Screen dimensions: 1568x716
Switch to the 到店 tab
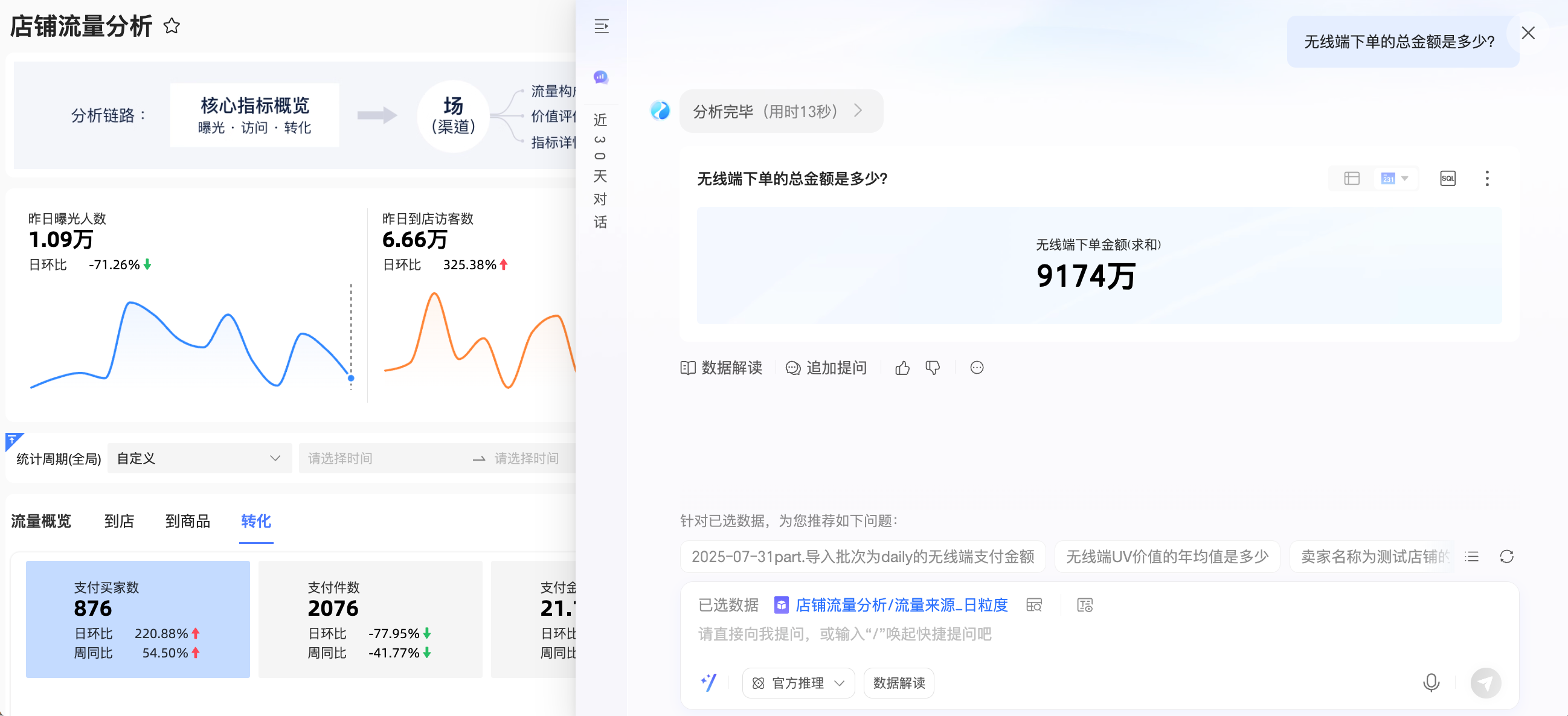tap(120, 521)
